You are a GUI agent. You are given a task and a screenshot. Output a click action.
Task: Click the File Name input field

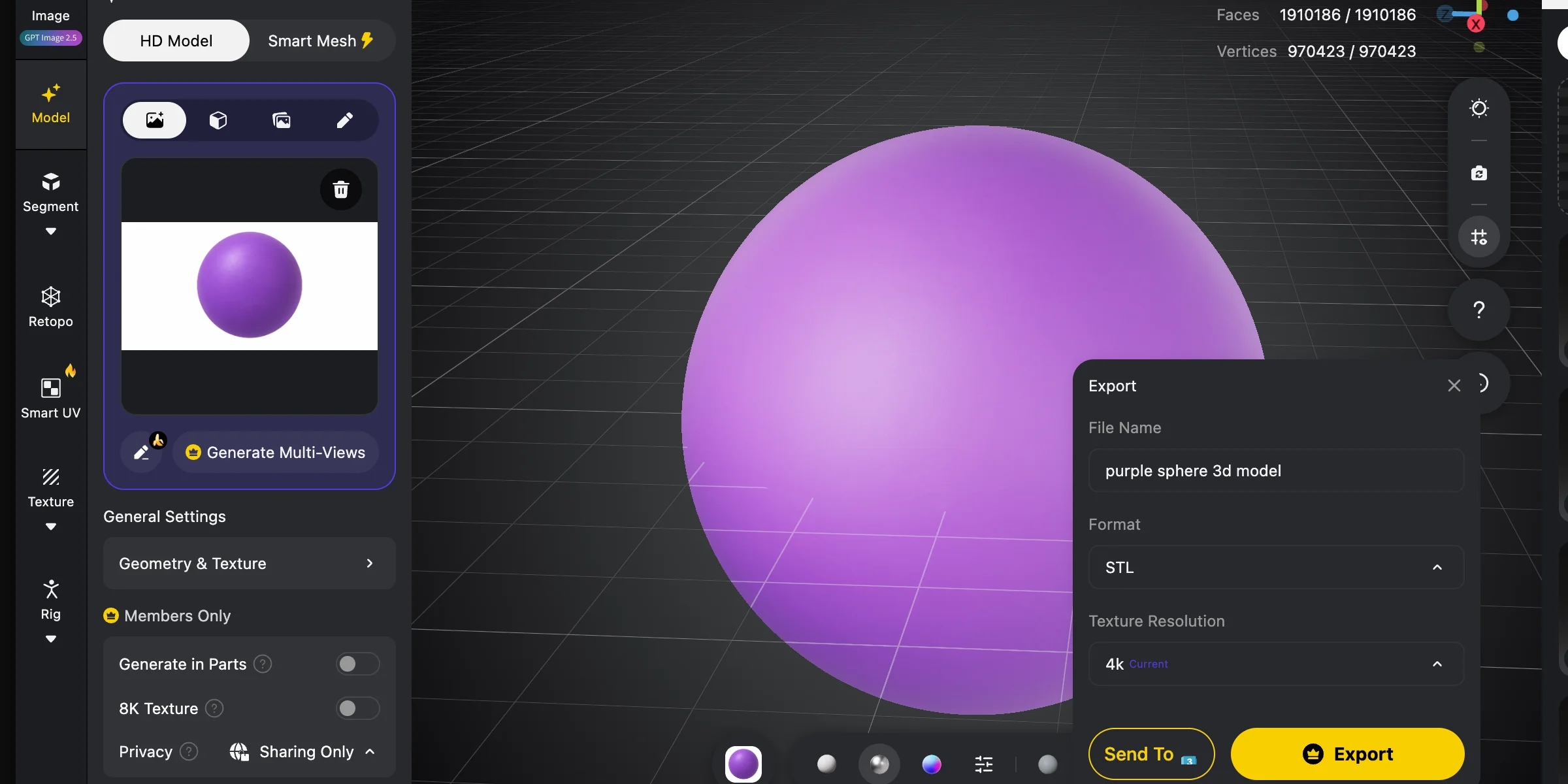click(x=1276, y=470)
